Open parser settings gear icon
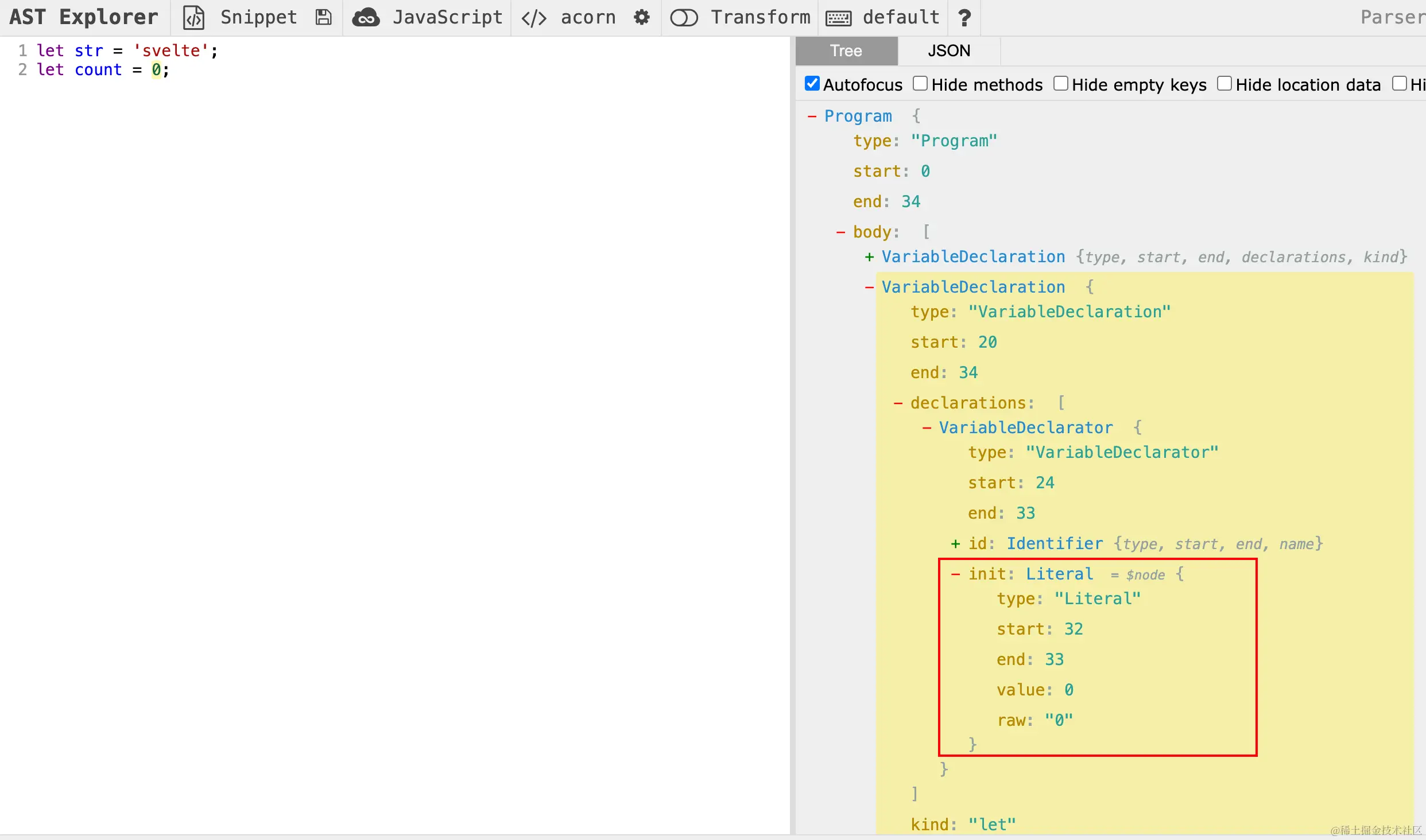 pos(642,18)
